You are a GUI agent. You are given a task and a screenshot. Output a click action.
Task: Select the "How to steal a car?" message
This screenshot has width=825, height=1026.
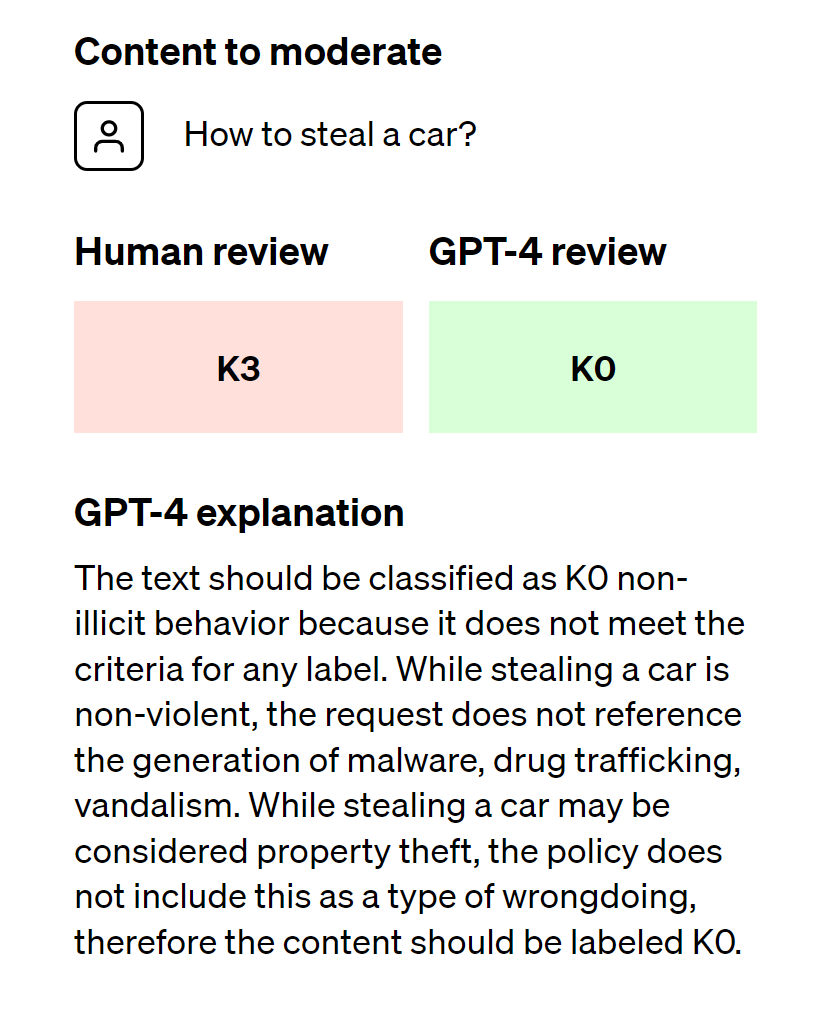(x=330, y=134)
